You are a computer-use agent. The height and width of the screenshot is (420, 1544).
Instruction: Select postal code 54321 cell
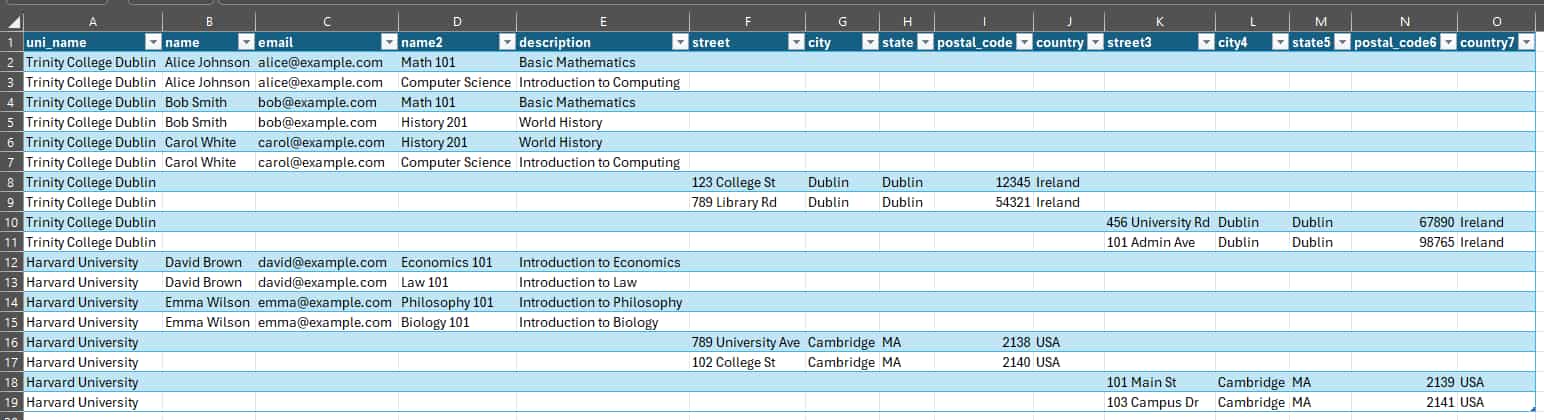983,202
